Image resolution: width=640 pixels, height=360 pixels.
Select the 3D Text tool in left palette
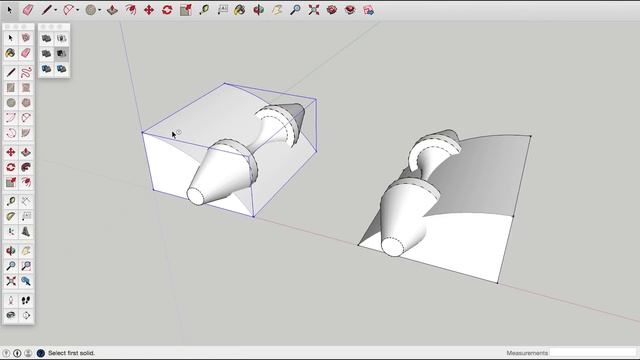(26, 231)
